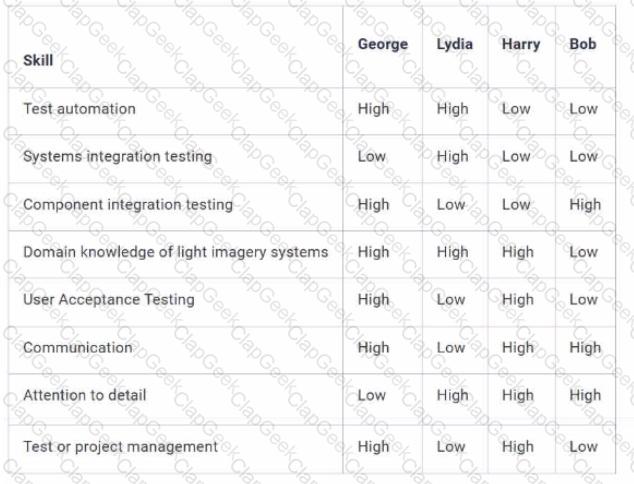Click the Harry column header

click(x=520, y=45)
